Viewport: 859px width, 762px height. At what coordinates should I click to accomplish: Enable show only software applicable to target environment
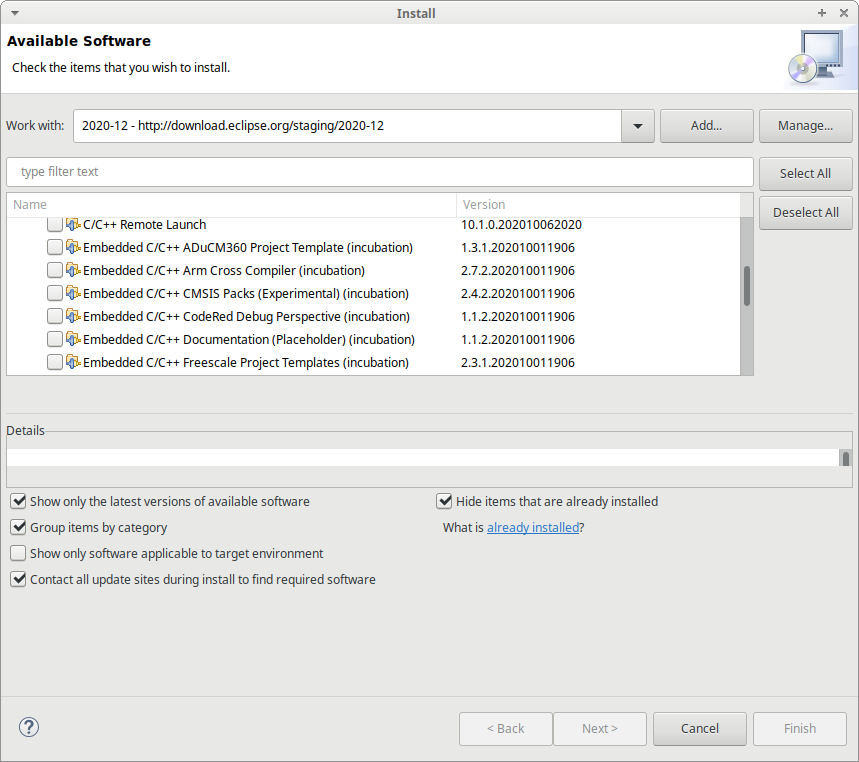coord(18,553)
